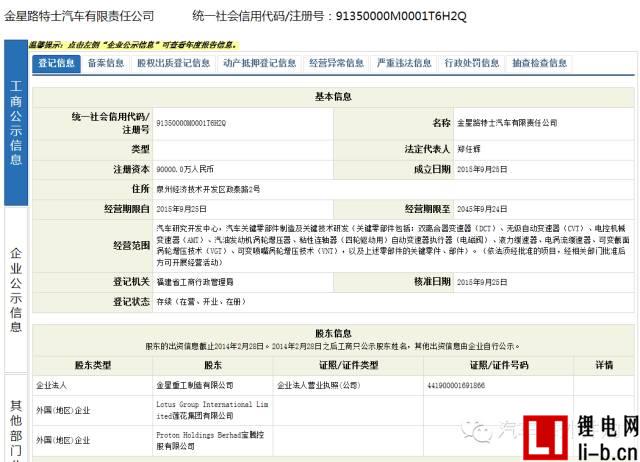Click the 基本信息 section header
Viewport: 640px width, 462px height.
(x=333, y=97)
